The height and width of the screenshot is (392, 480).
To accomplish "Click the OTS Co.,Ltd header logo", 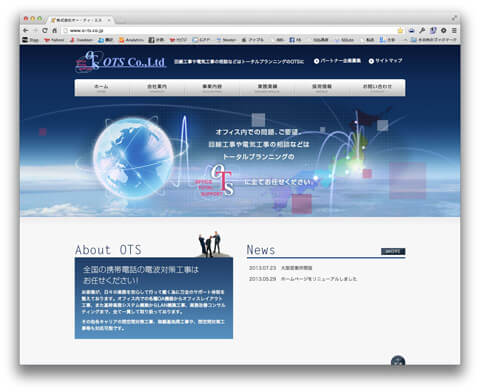I will tap(121, 61).
